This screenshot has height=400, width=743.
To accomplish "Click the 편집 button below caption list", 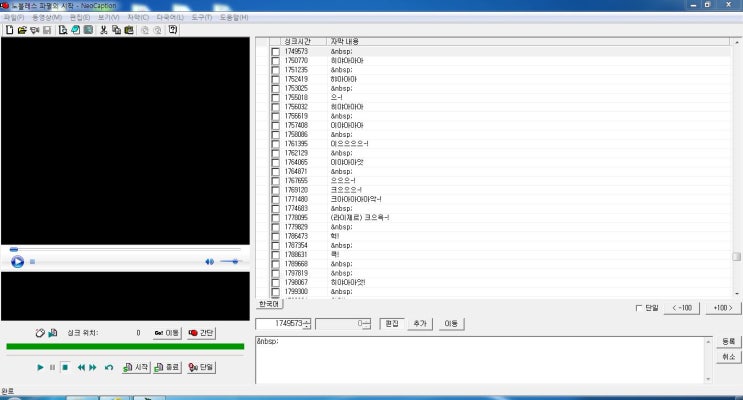I will pos(392,324).
